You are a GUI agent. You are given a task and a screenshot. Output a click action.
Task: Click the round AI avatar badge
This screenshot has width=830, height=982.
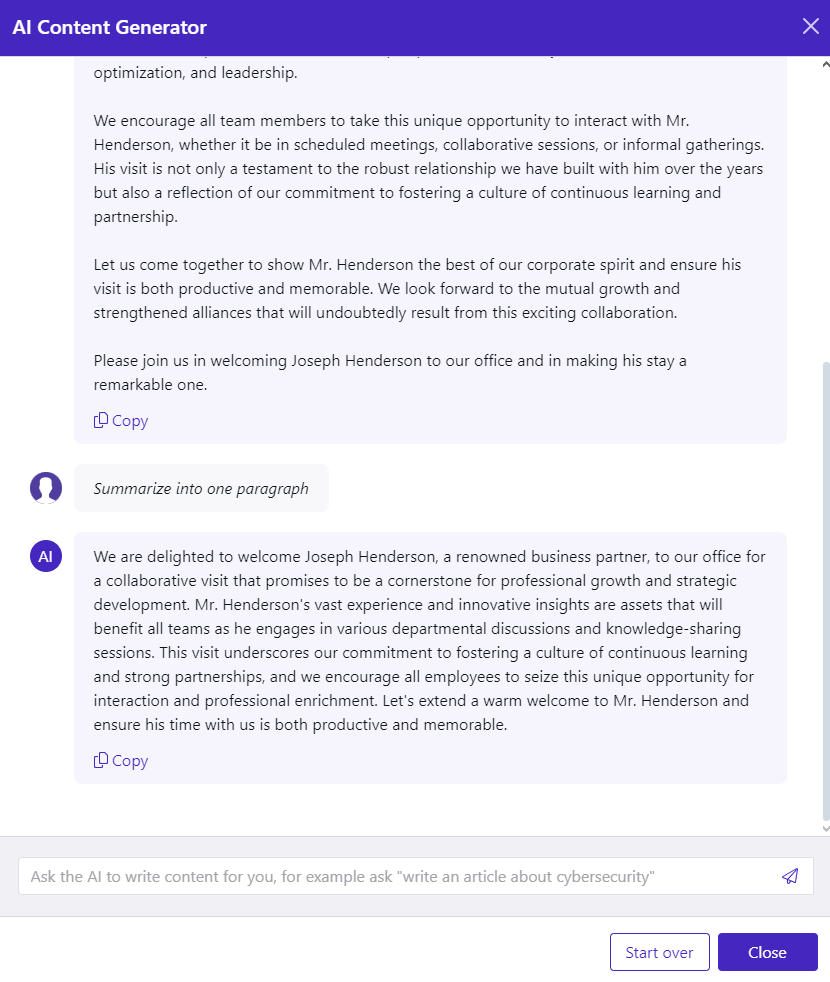(x=46, y=556)
